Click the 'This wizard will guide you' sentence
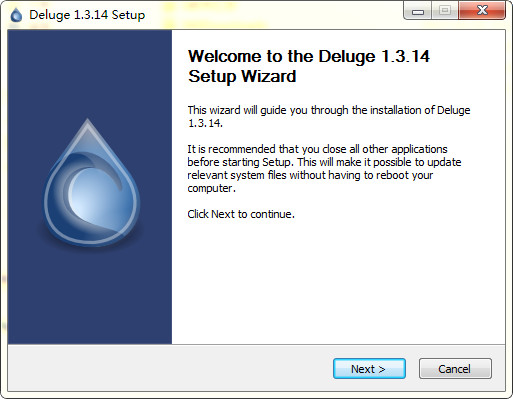 coord(329,117)
